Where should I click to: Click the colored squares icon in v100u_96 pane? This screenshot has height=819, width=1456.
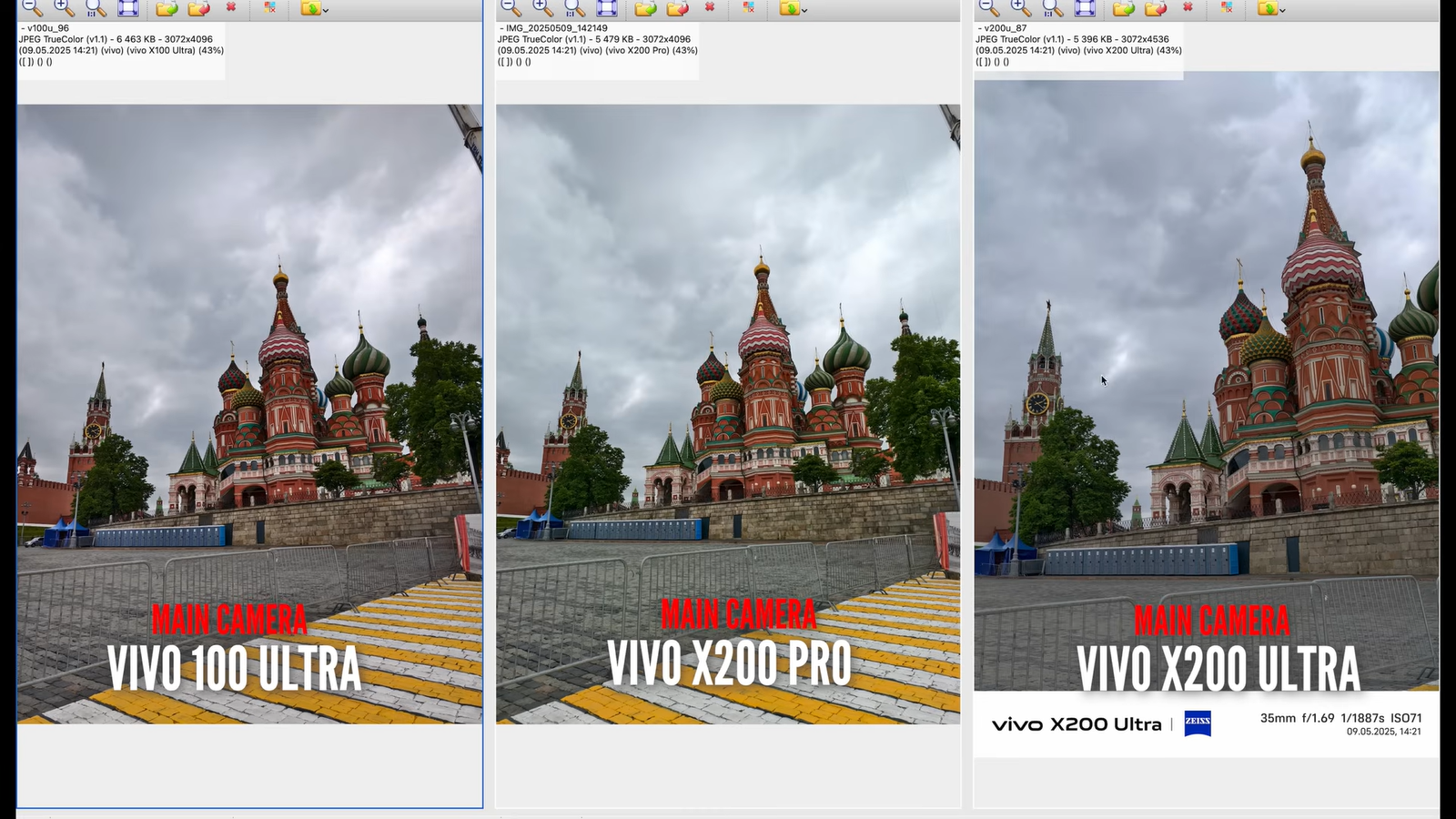(270, 7)
